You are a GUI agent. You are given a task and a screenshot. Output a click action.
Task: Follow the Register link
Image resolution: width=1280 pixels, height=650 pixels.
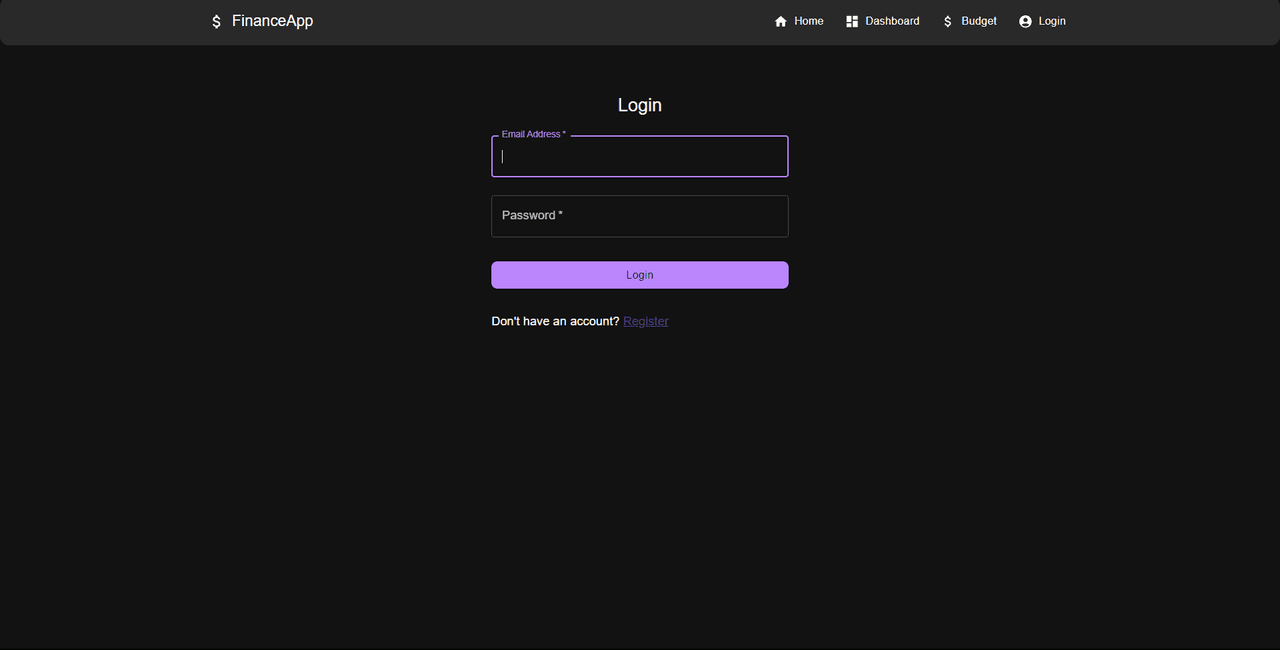pos(646,321)
